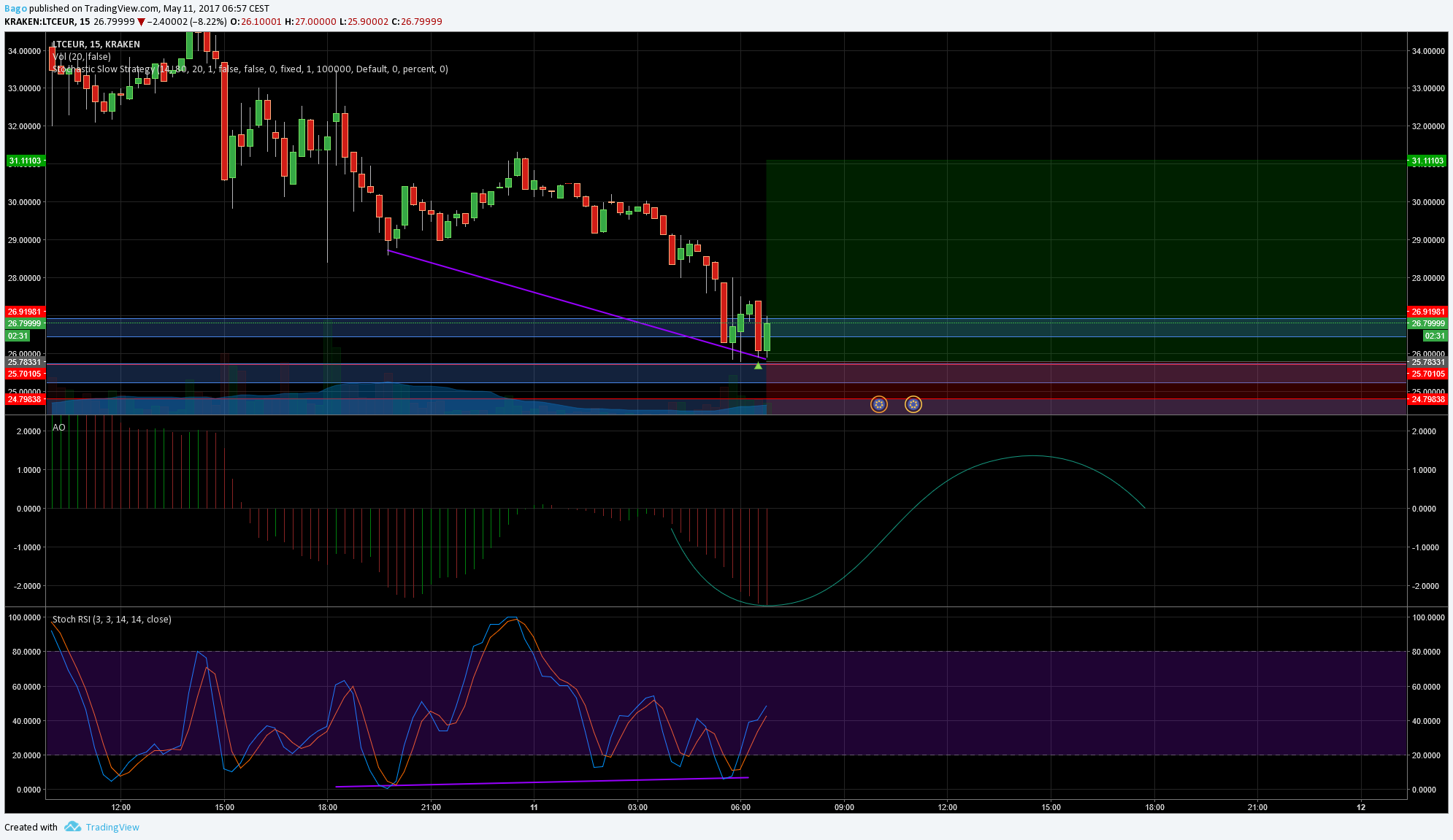Viewport: 1453px width, 840px height.
Task: Click the red 25.70105 price label on the right axis
Action: [x=1427, y=374]
